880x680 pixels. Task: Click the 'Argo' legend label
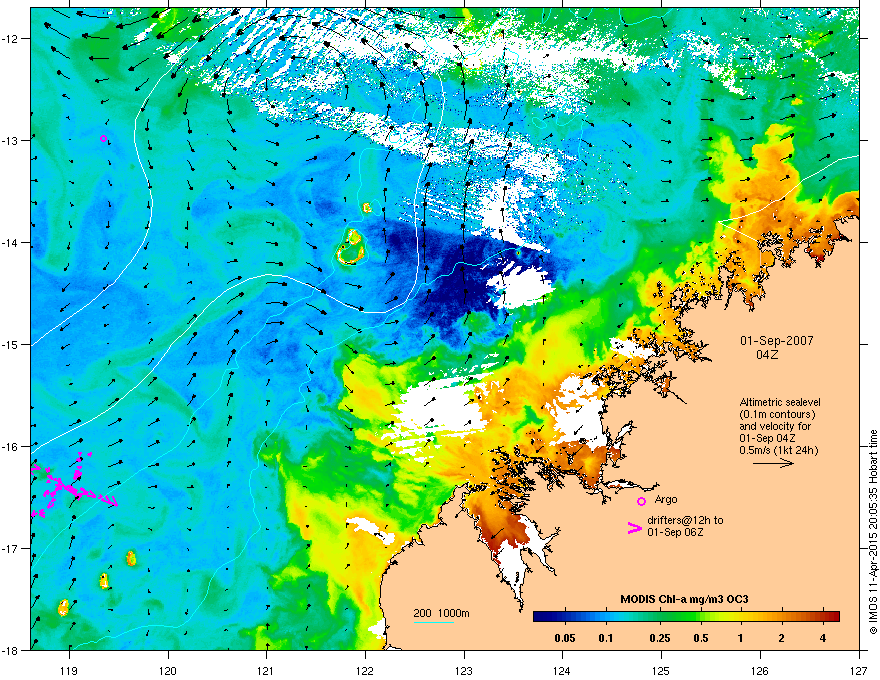[x=666, y=499]
